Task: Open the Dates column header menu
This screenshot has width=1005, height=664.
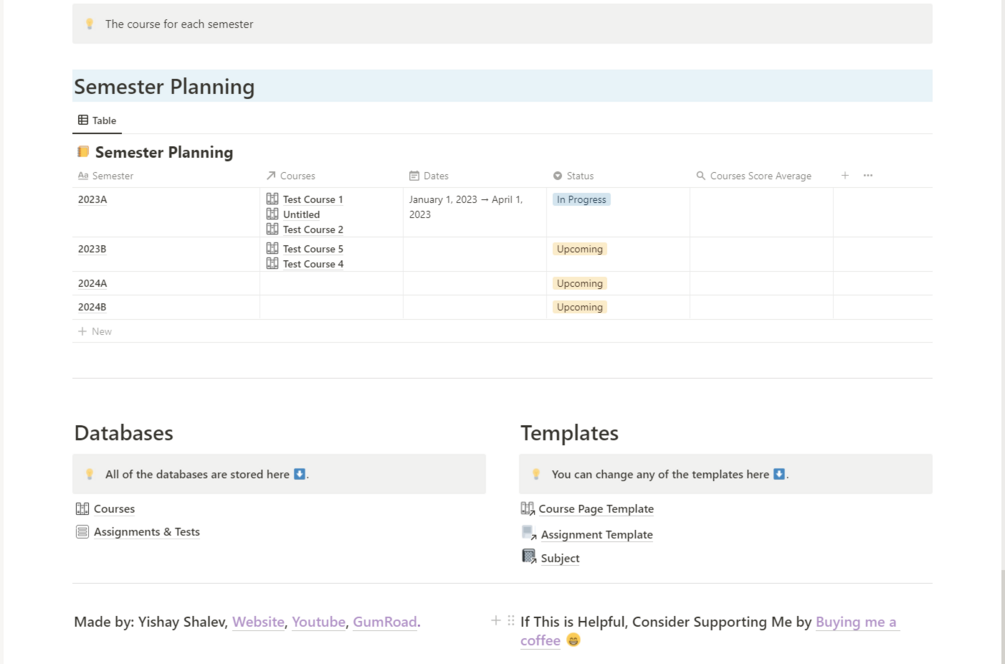Action: point(436,176)
